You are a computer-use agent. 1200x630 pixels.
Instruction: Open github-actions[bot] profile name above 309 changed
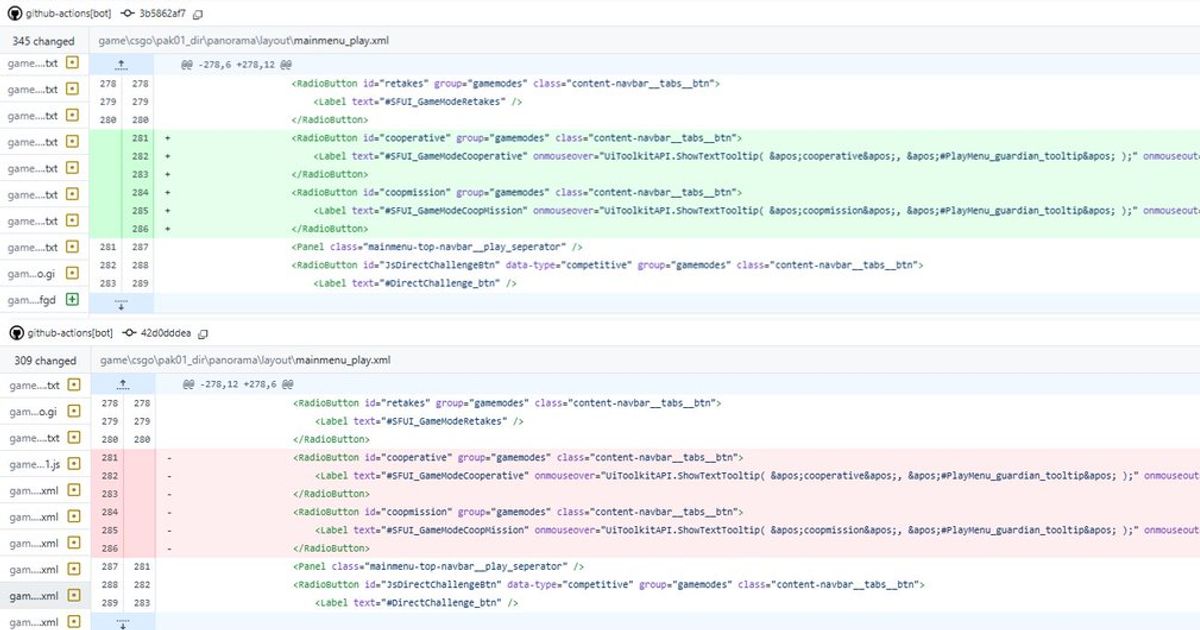pos(69,333)
